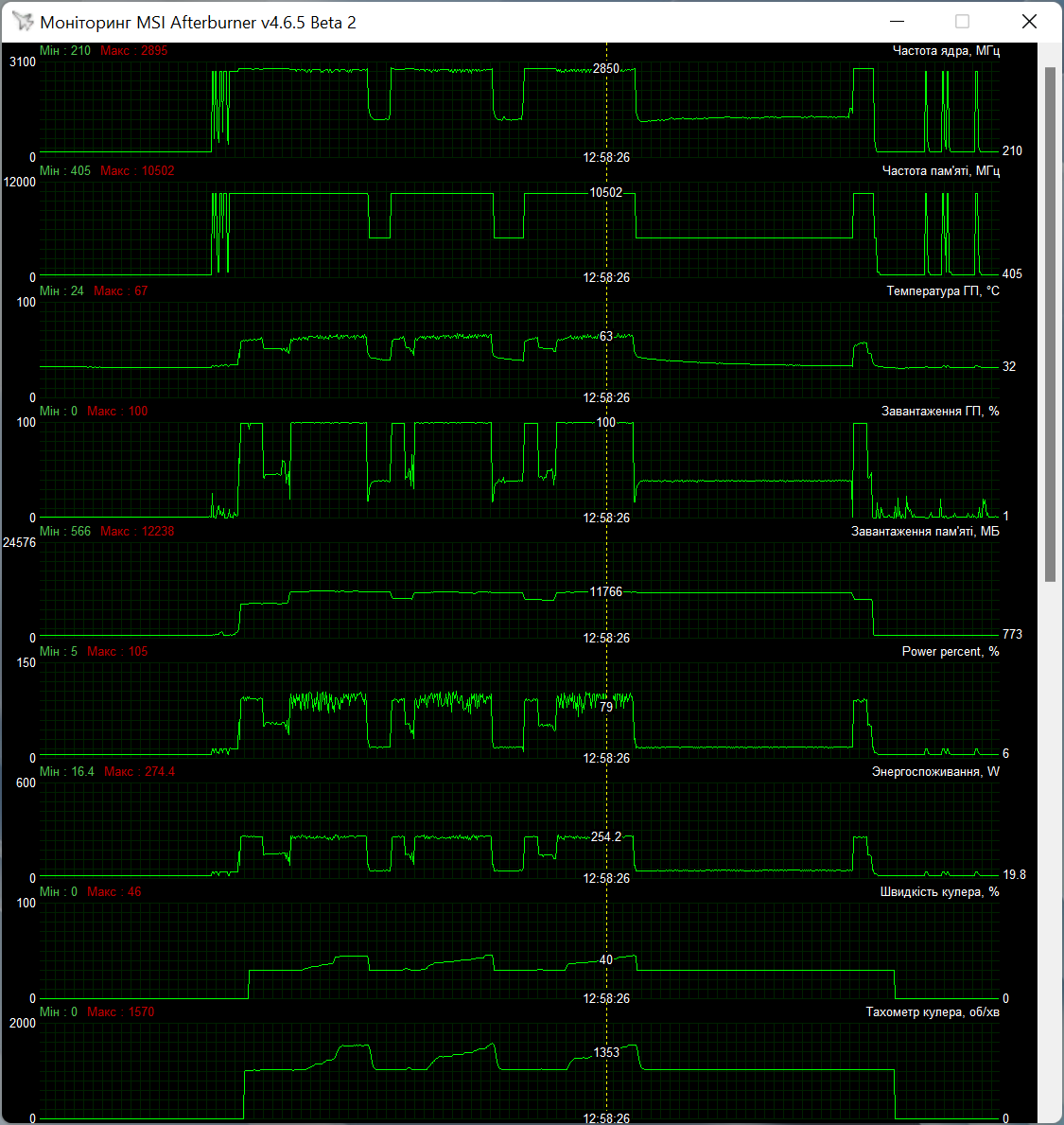Click the 'Енергоспоживання, W' graph title

tap(935, 771)
